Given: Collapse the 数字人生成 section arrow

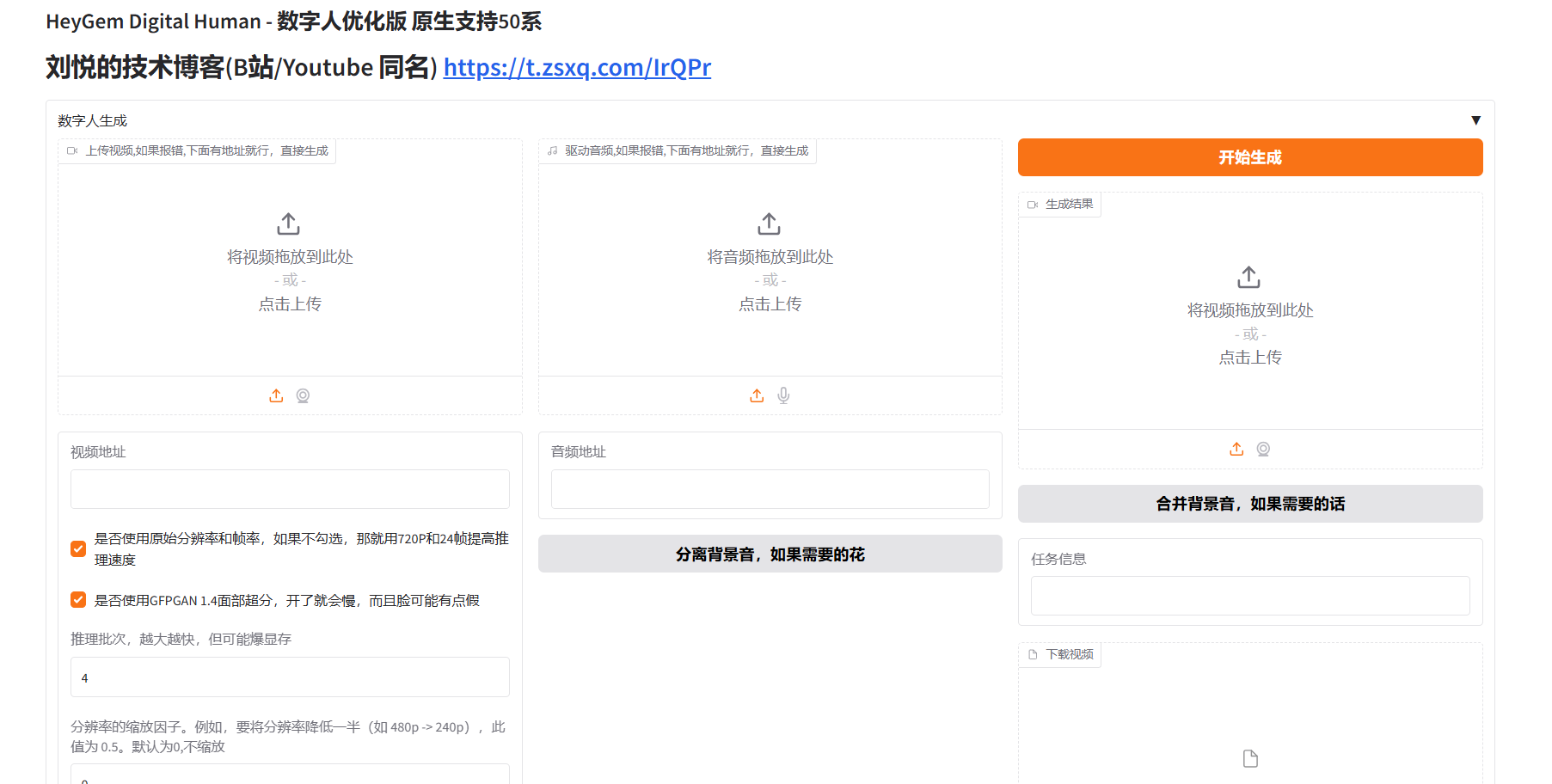Looking at the screenshot, I should [1475, 120].
